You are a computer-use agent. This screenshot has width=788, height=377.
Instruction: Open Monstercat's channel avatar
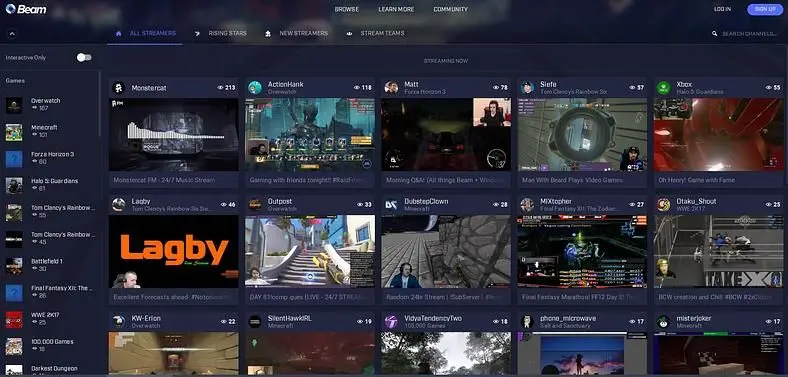119,88
